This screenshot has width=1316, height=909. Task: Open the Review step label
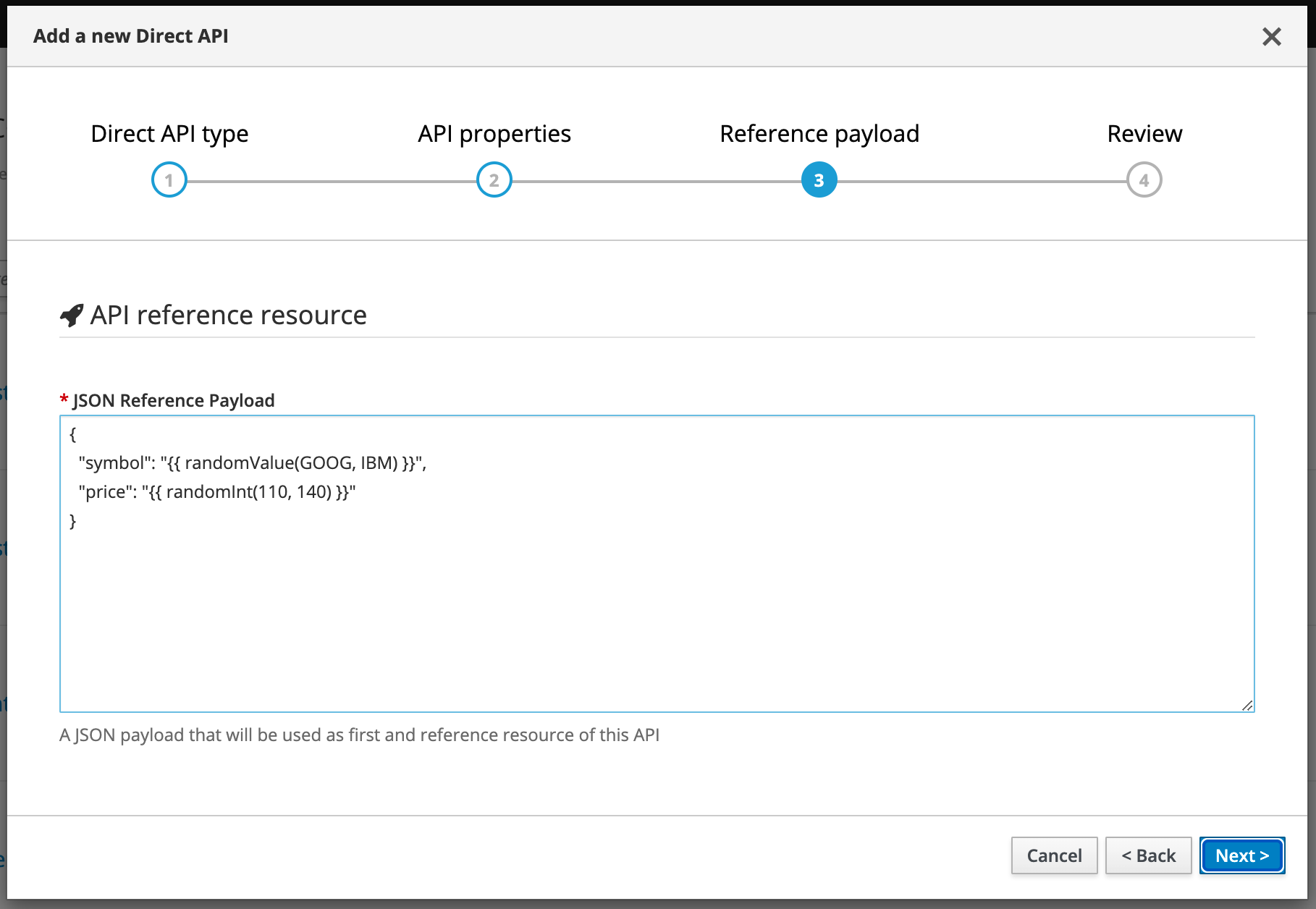click(1144, 134)
